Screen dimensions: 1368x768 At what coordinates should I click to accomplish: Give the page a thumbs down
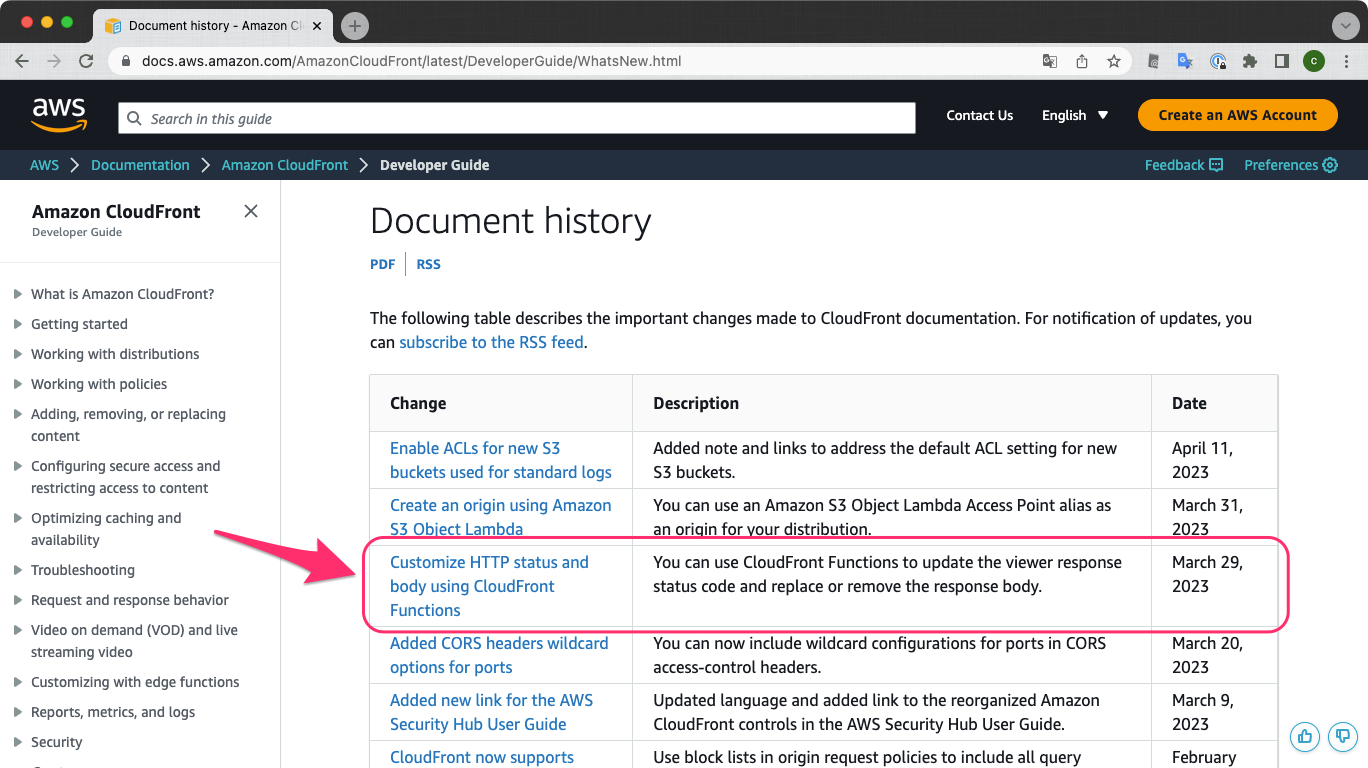click(x=1343, y=737)
